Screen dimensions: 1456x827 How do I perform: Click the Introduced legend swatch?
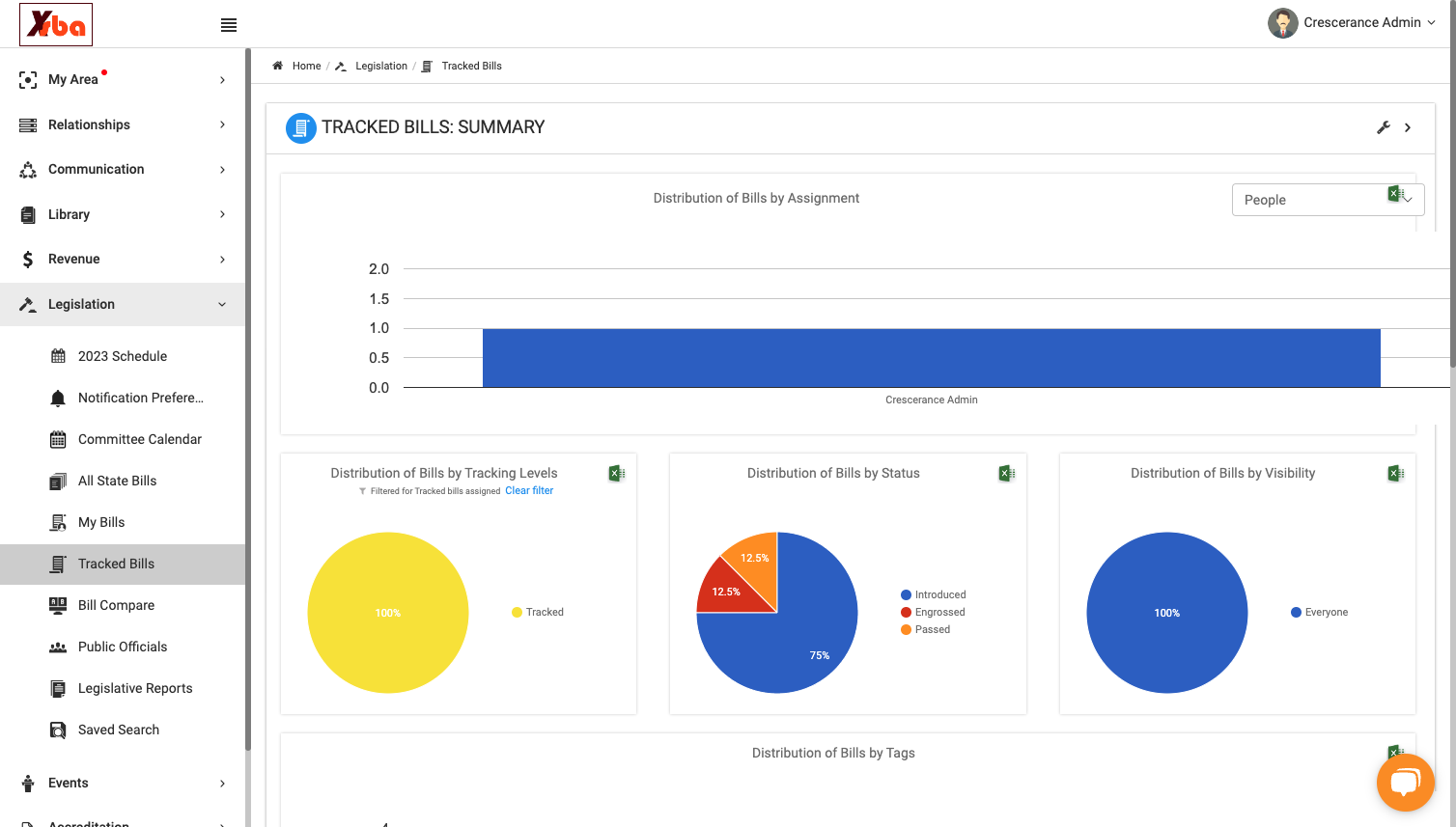(x=906, y=595)
